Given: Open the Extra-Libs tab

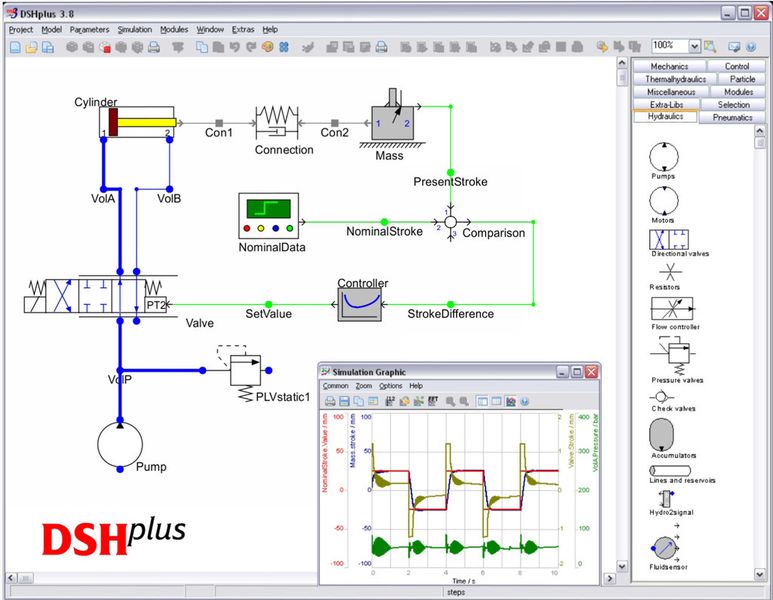Looking at the screenshot, I should (667, 105).
